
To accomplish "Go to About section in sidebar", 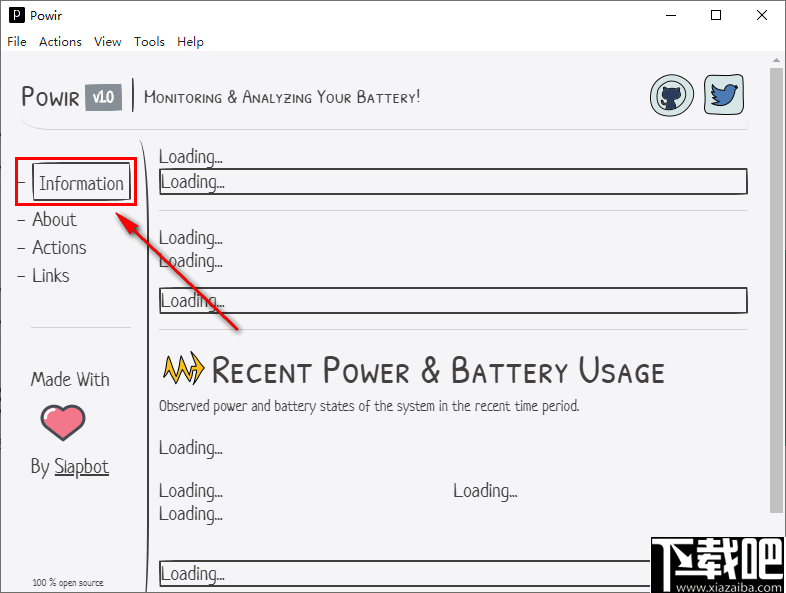I will [x=54, y=220].
